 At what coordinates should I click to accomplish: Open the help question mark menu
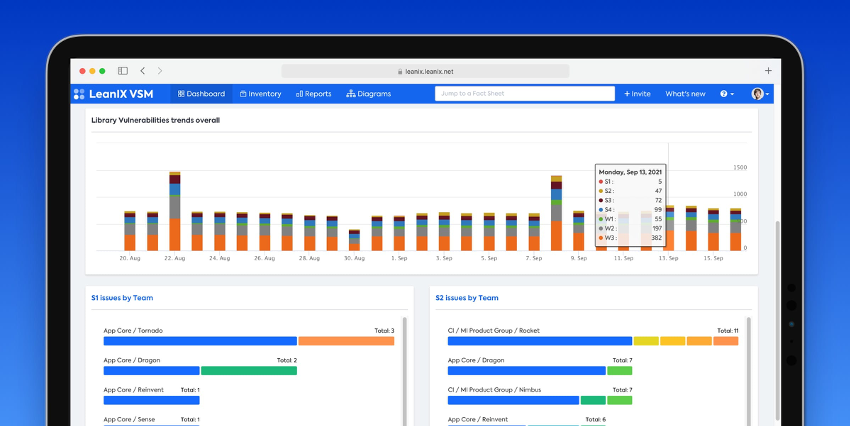coord(726,94)
